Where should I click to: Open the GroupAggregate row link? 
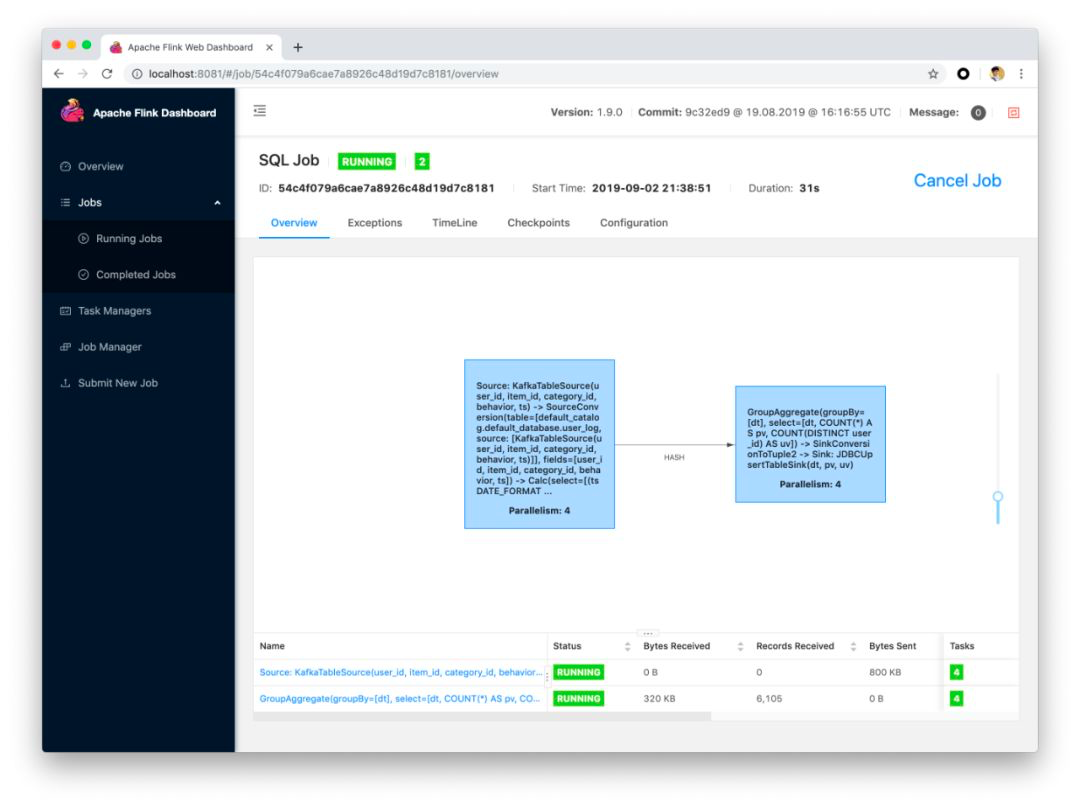coord(399,698)
